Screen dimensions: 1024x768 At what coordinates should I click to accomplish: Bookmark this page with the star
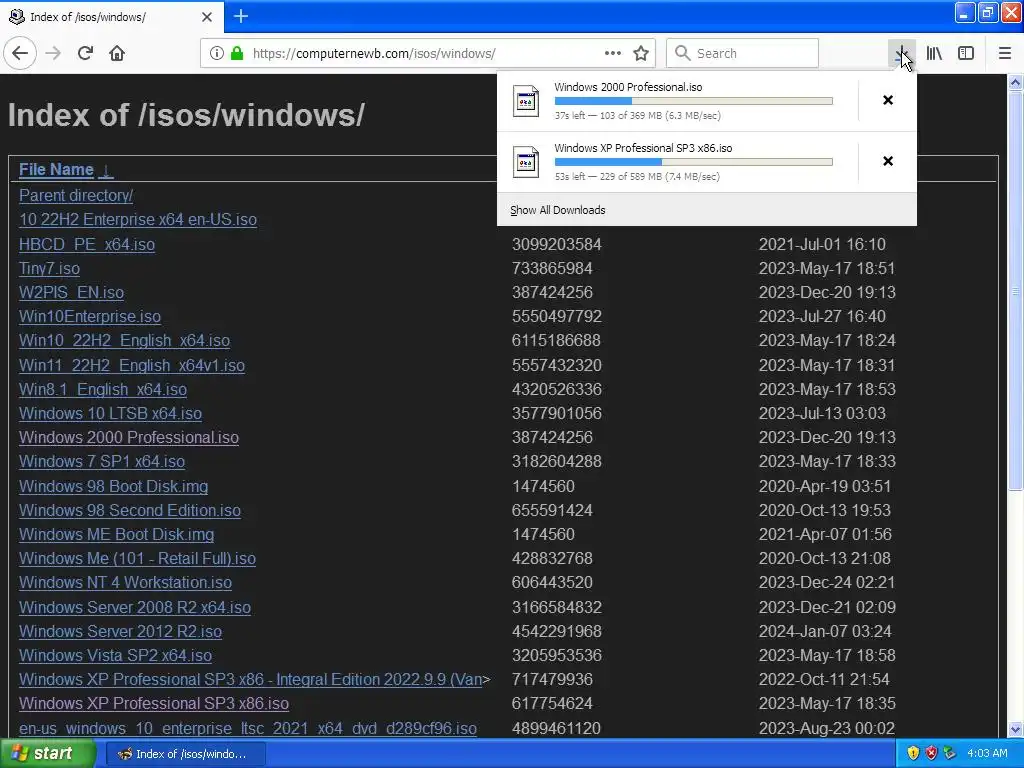coord(641,53)
